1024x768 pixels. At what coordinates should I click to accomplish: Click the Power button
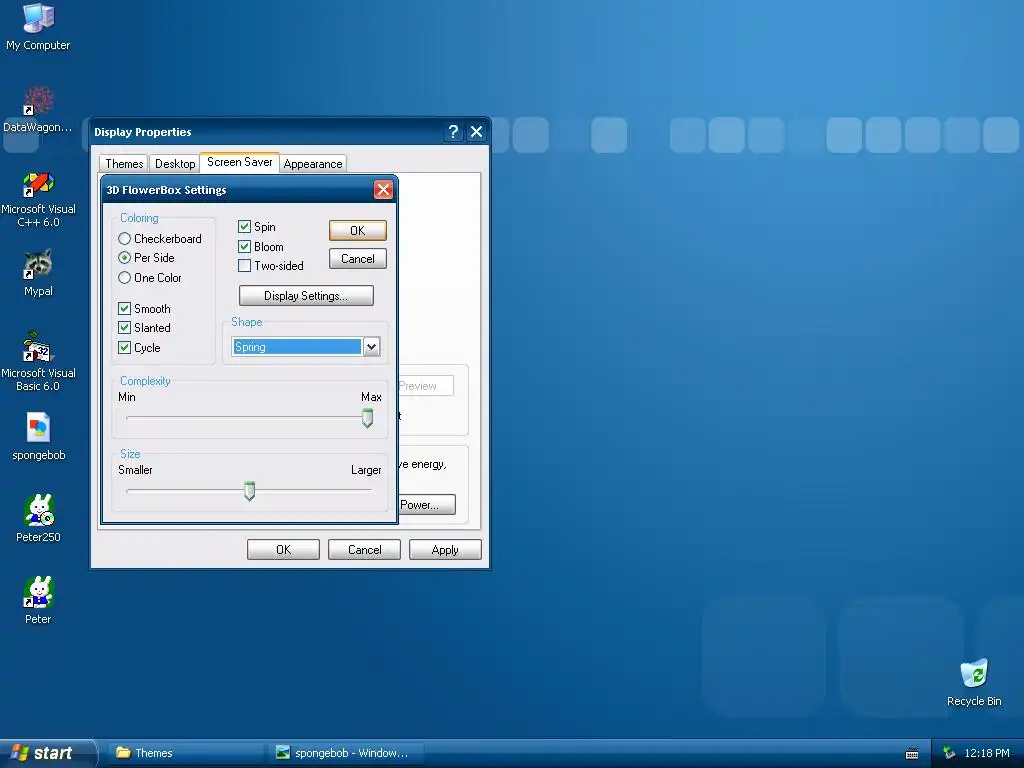427,505
